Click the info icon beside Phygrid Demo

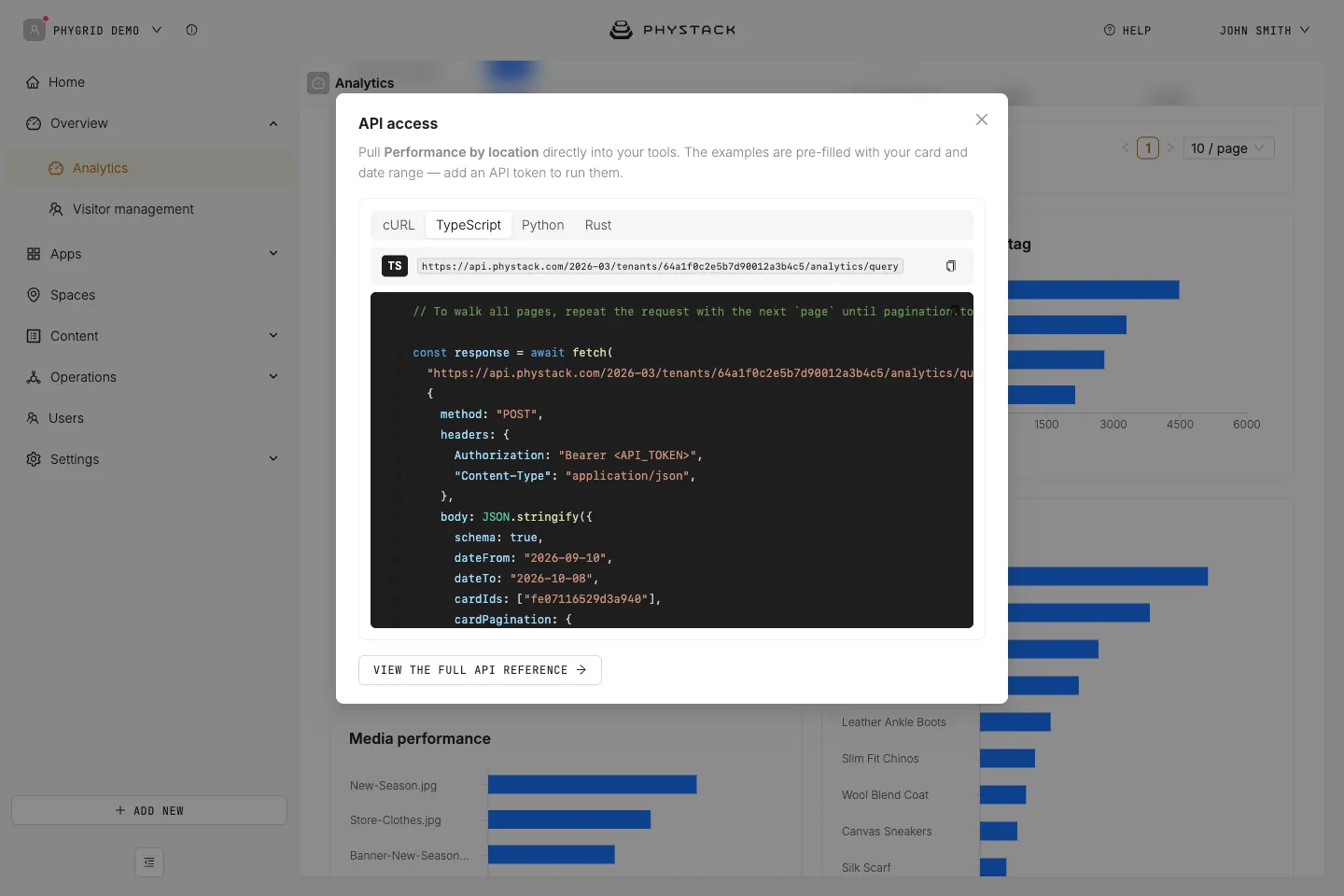[191, 30]
